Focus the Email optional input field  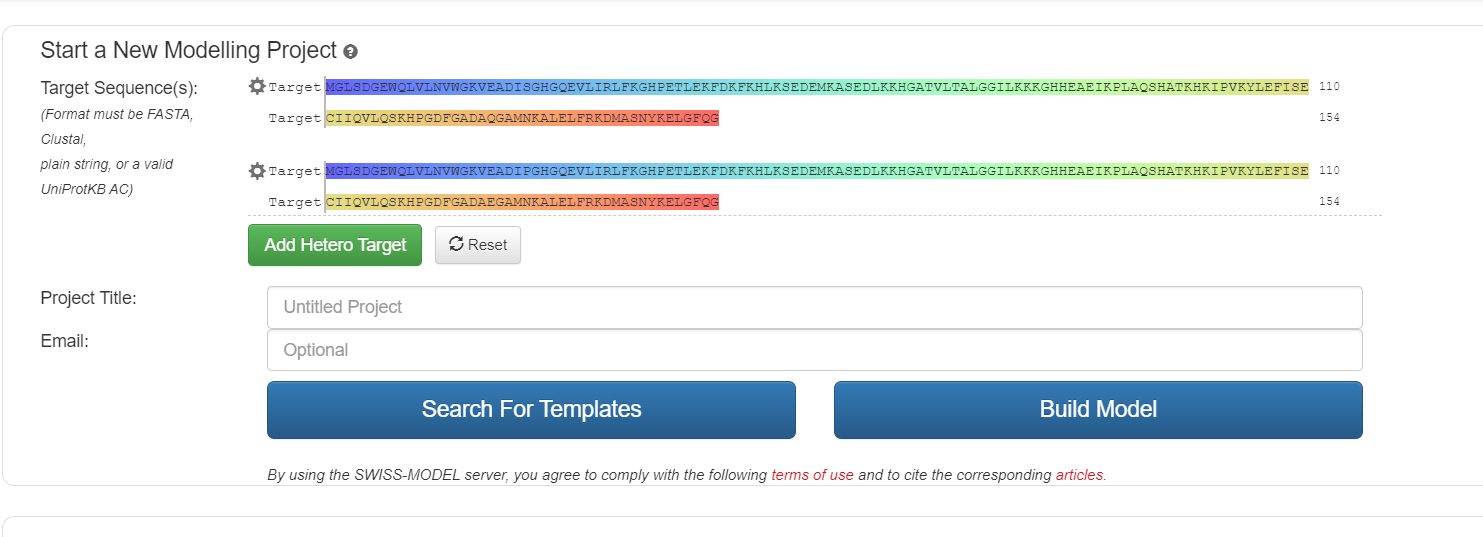point(814,350)
